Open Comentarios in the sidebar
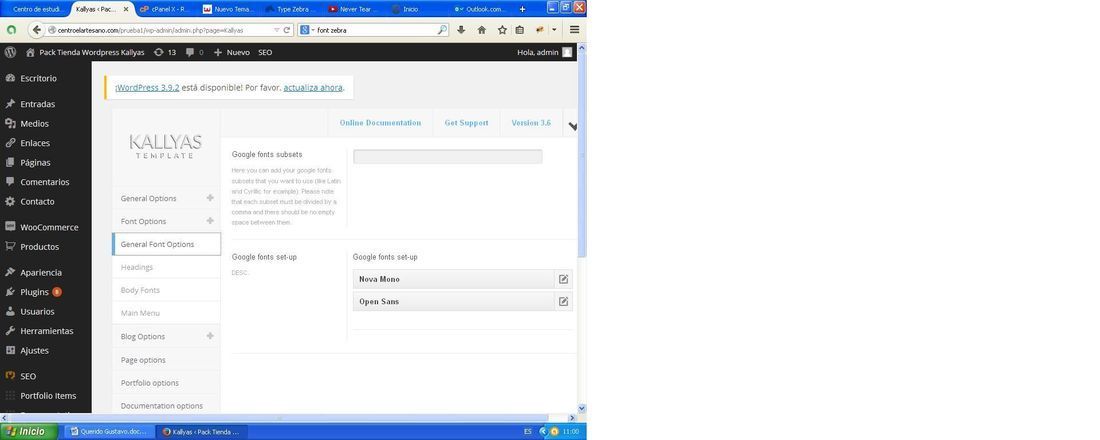 pyautogui.click(x=46, y=182)
